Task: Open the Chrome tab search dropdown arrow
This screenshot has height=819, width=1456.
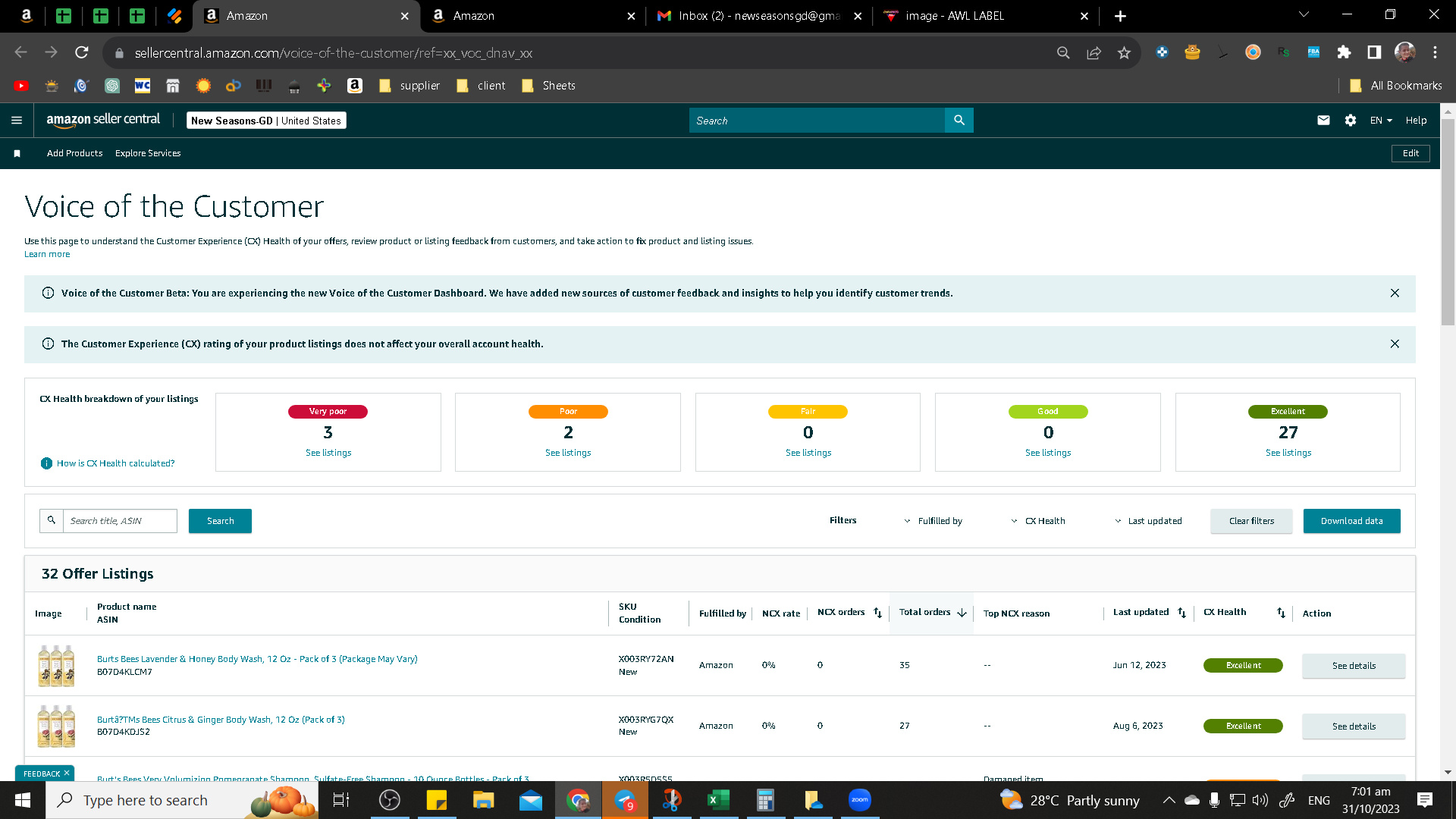Action: click(1304, 14)
